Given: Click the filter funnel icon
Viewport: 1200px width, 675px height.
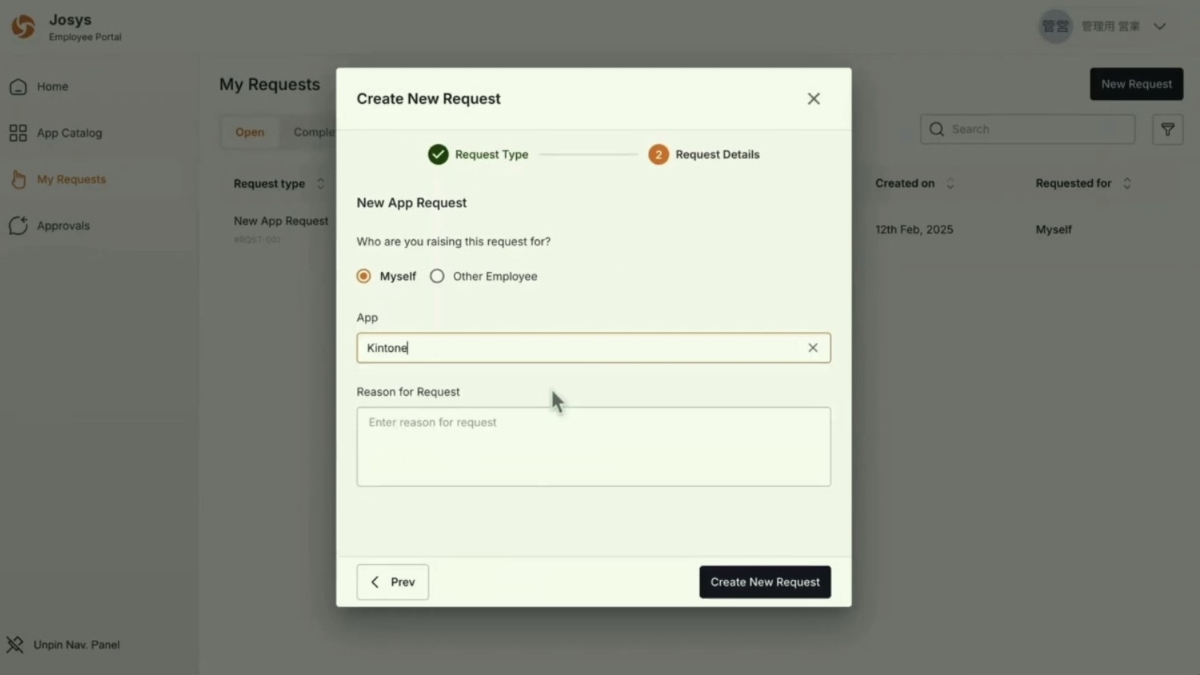Looking at the screenshot, I should click(x=1167, y=129).
